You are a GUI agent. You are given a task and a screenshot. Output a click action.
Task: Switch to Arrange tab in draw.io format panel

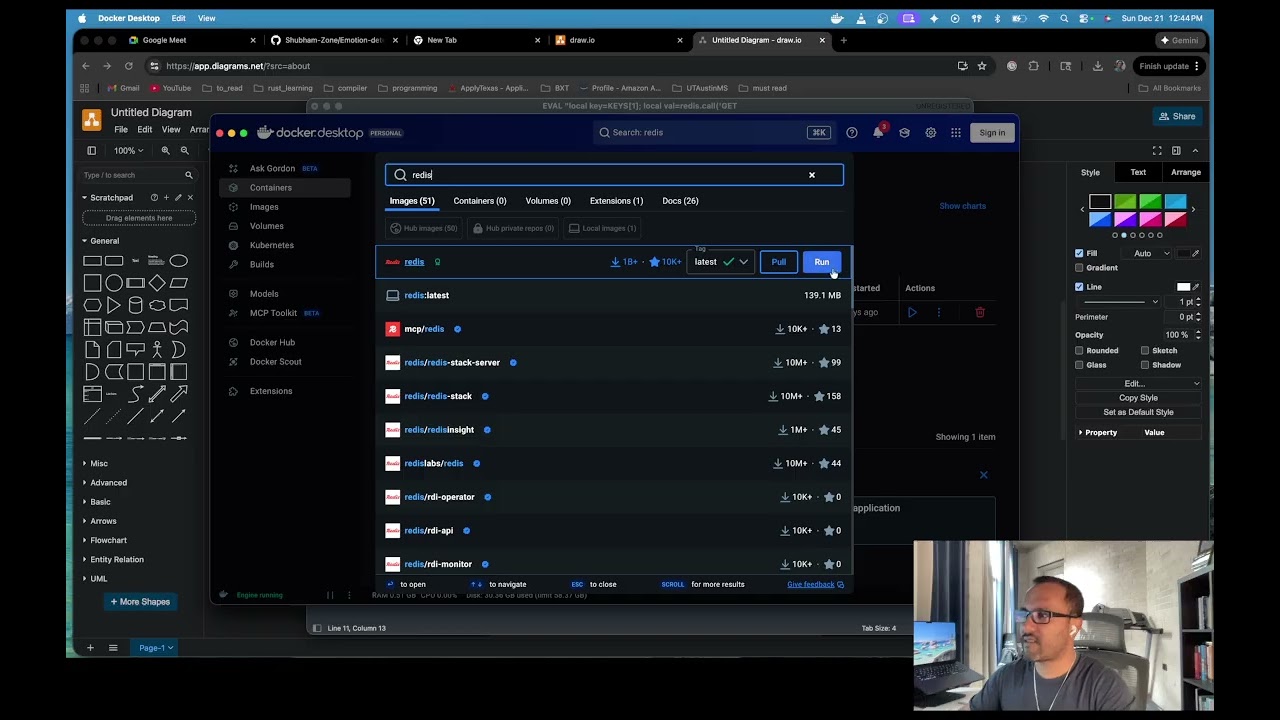(1186, 173)
